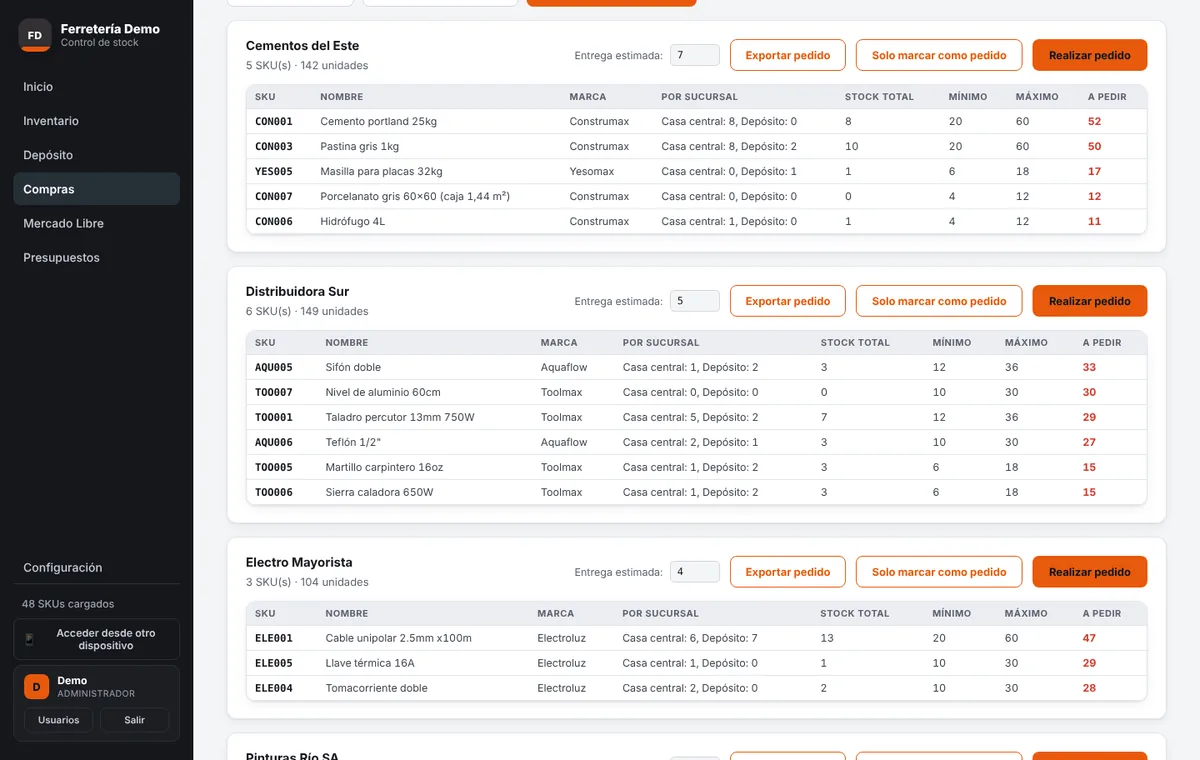Focus Entrega estimada field for Distribuidora Sur
The height and width of the screenshot is (760, 1200).
click(x=695, y=301)
